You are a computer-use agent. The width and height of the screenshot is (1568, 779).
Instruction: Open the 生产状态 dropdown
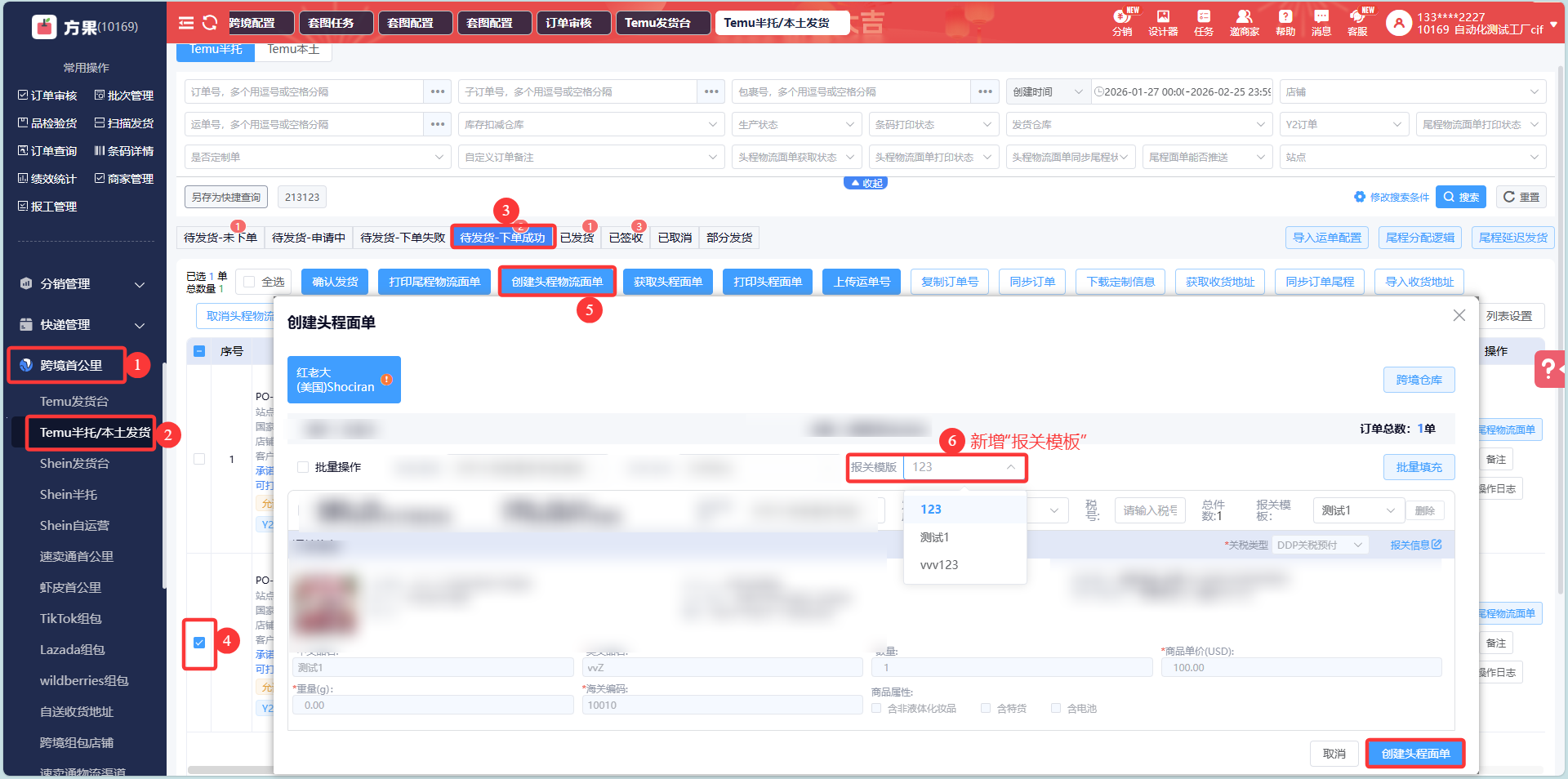coord(797,124)
